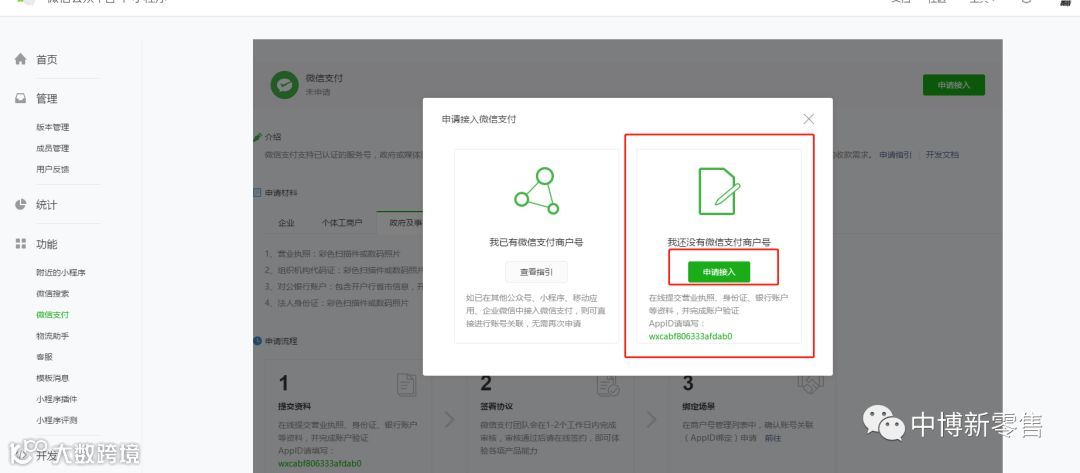The height and width of the screenshot is (473, 1080).
Task: Open 客服 in sidebar
Action: click(x=44, y=357)
